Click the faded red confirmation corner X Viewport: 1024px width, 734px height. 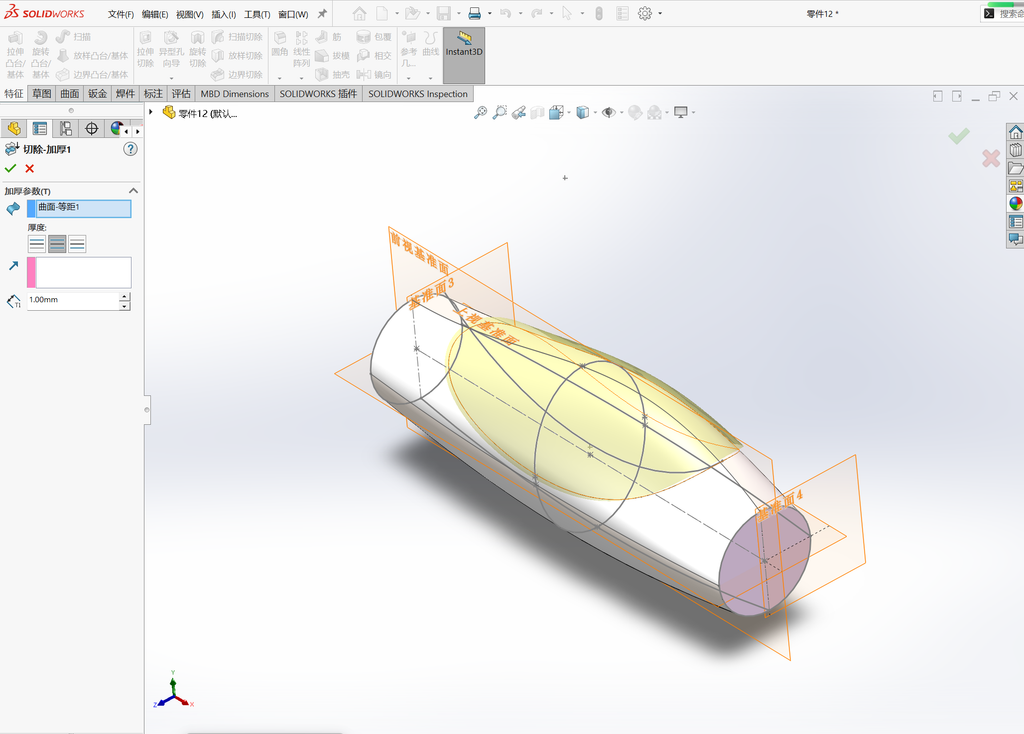click(x=991, y=158)
